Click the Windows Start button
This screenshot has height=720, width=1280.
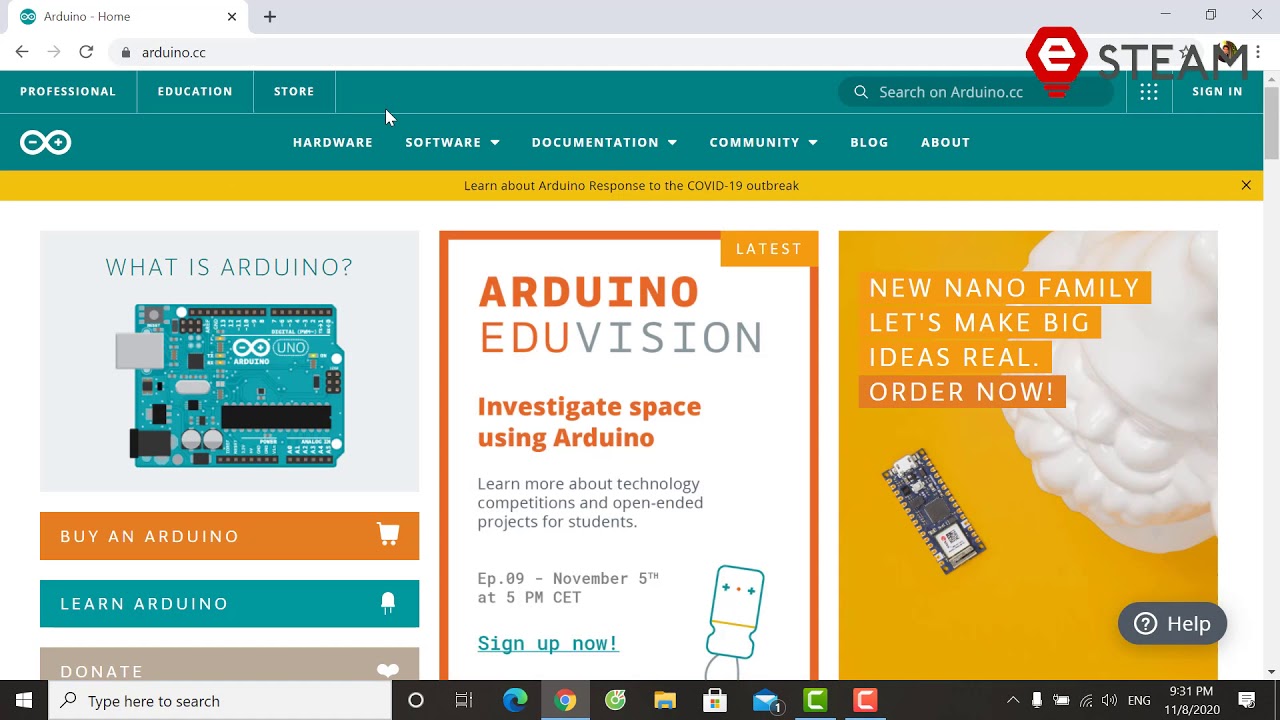pyautogui.click(x=24, y=700)
